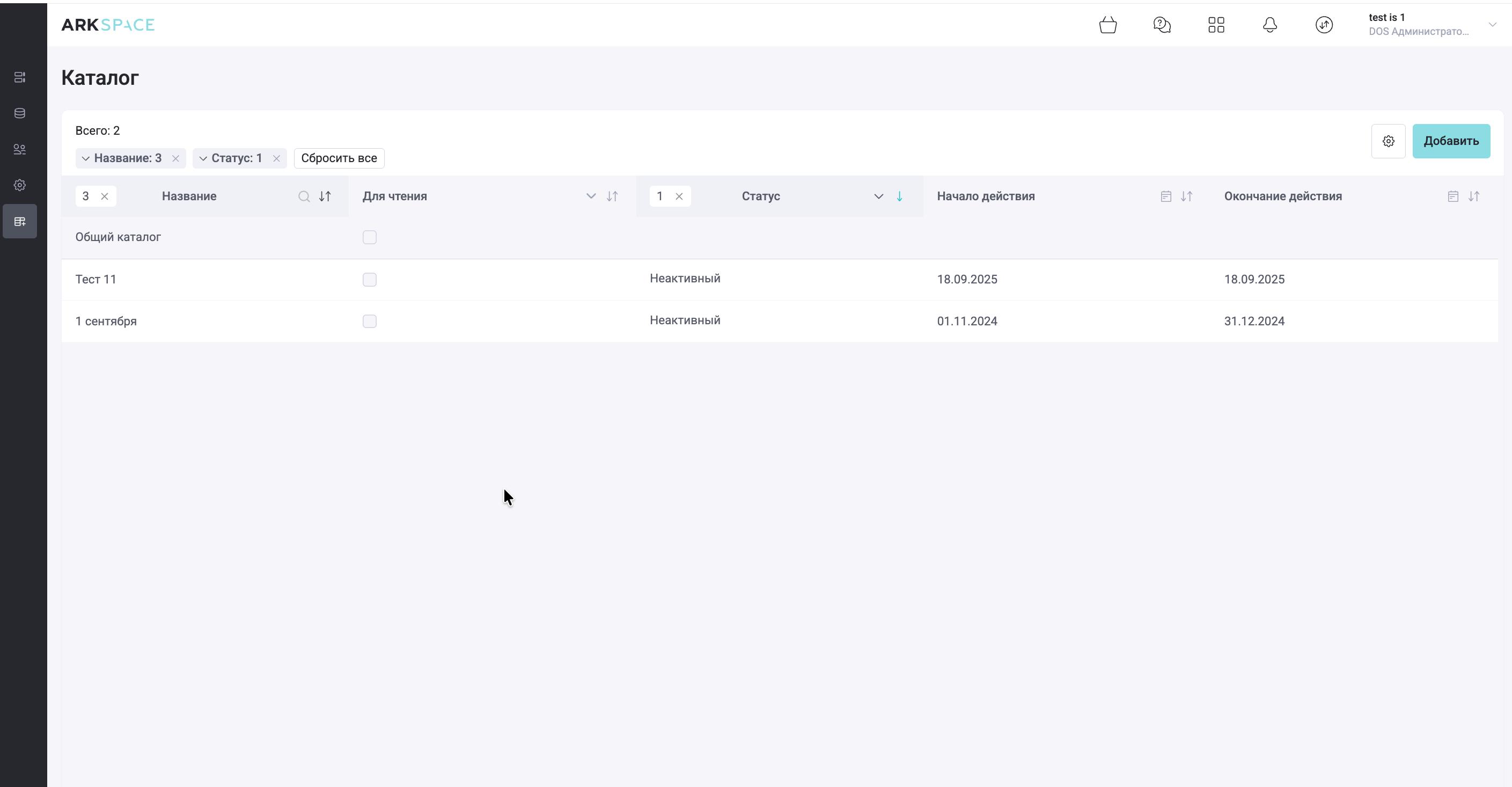Remove the Статус: 1 filter chip
Viewport: 1512px width, 787px height.
(x=276, y=158)
